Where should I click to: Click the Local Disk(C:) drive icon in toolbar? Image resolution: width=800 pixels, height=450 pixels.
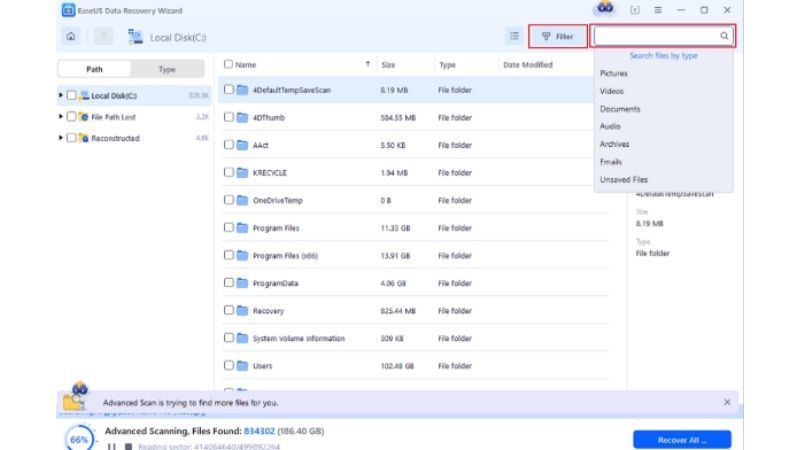[135, 37]
